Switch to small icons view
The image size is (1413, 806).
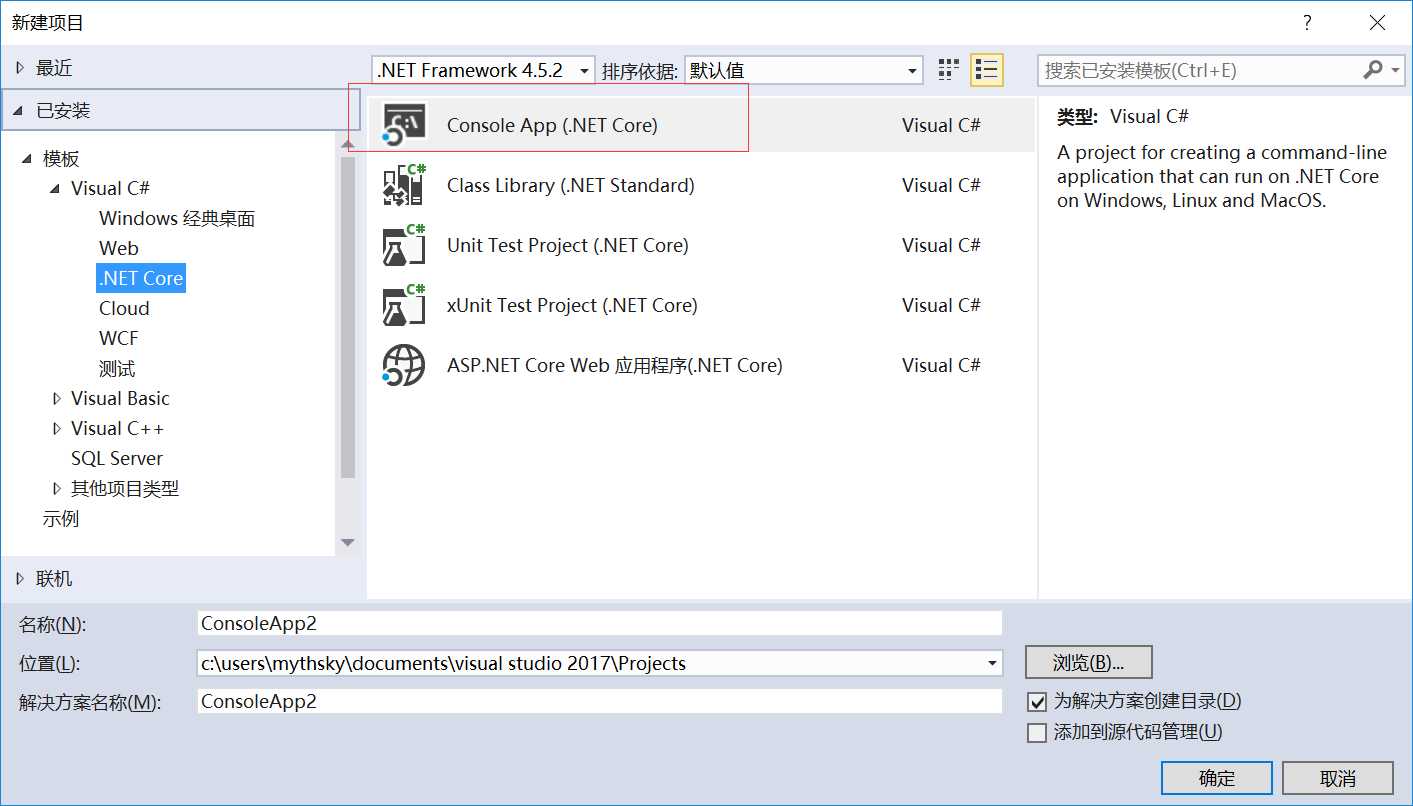(949, 70)
